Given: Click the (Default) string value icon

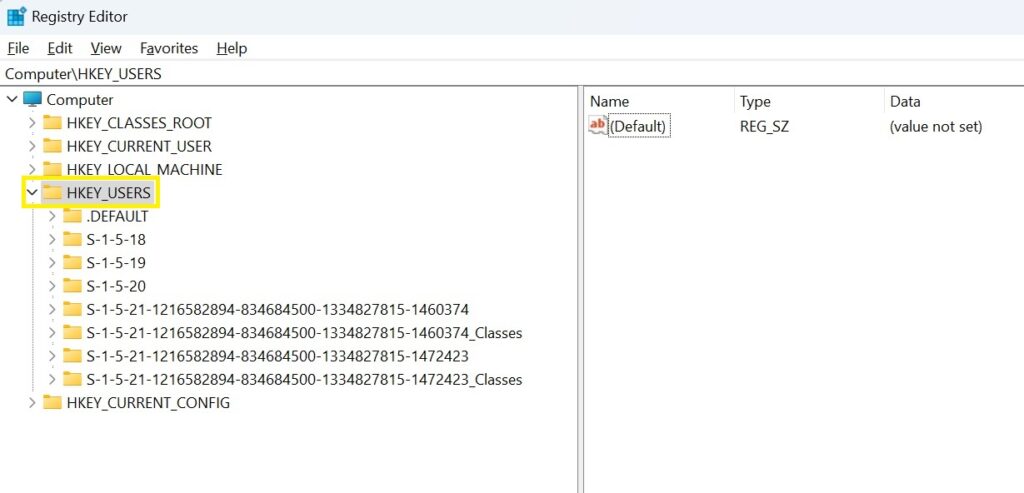Looking at the screenshot, I should 598,125.
